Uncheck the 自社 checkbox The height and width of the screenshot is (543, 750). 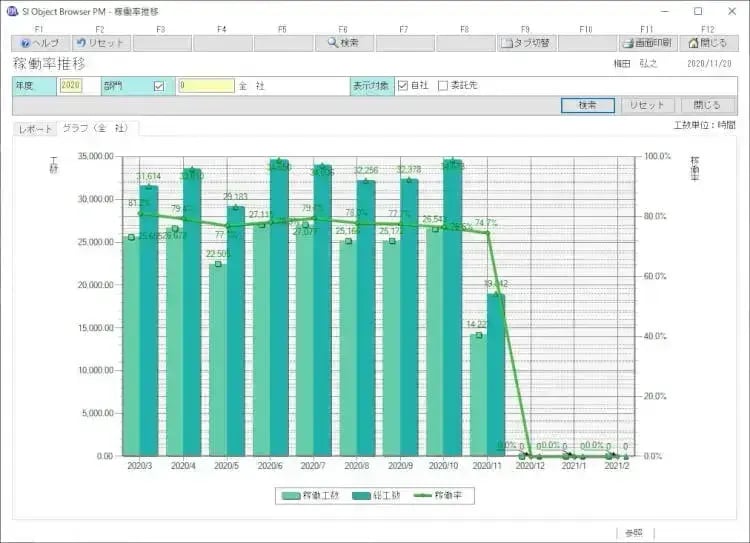403,86
